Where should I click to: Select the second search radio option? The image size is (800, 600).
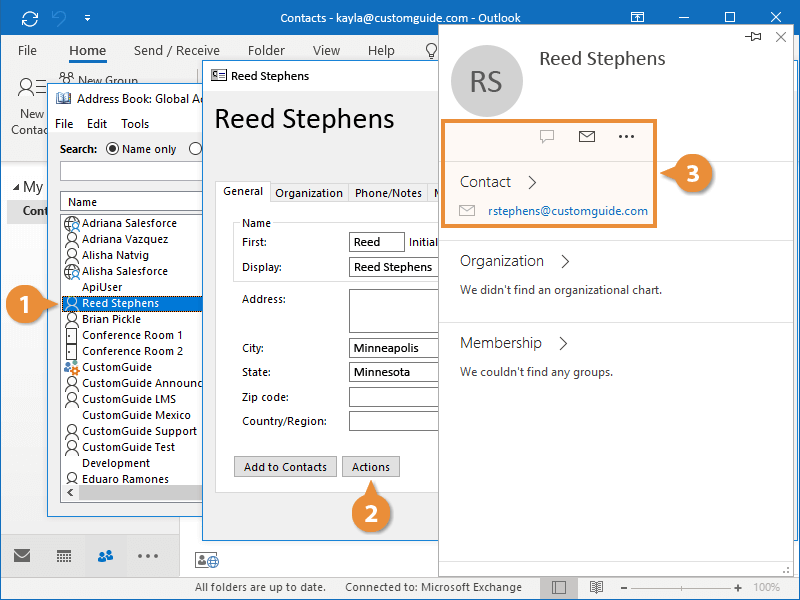pos(195,149)
